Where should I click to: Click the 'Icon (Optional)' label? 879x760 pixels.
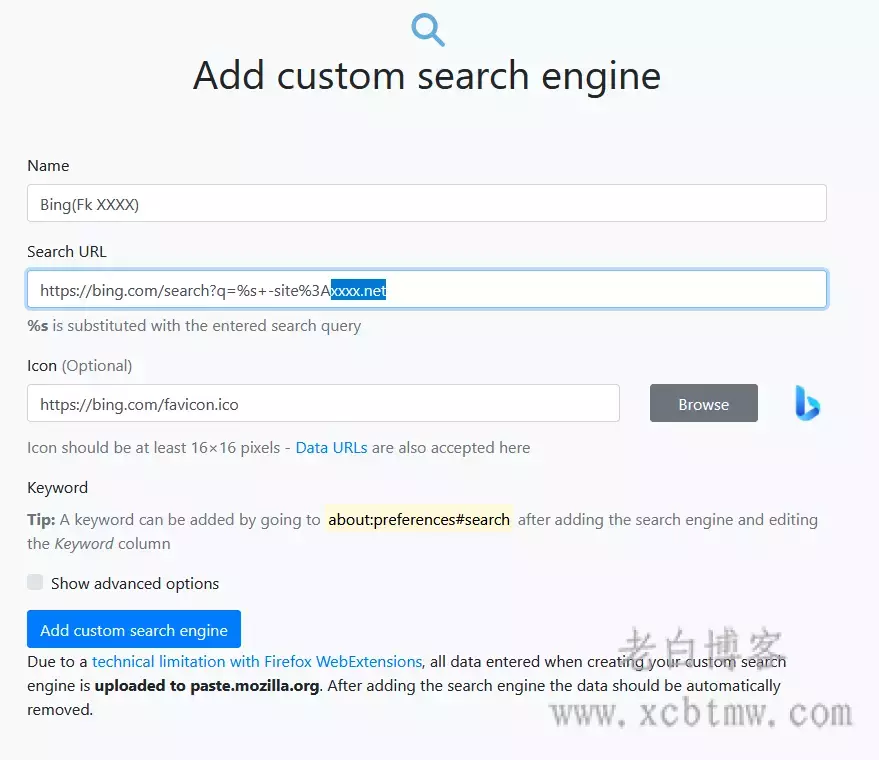coord(79,366)
